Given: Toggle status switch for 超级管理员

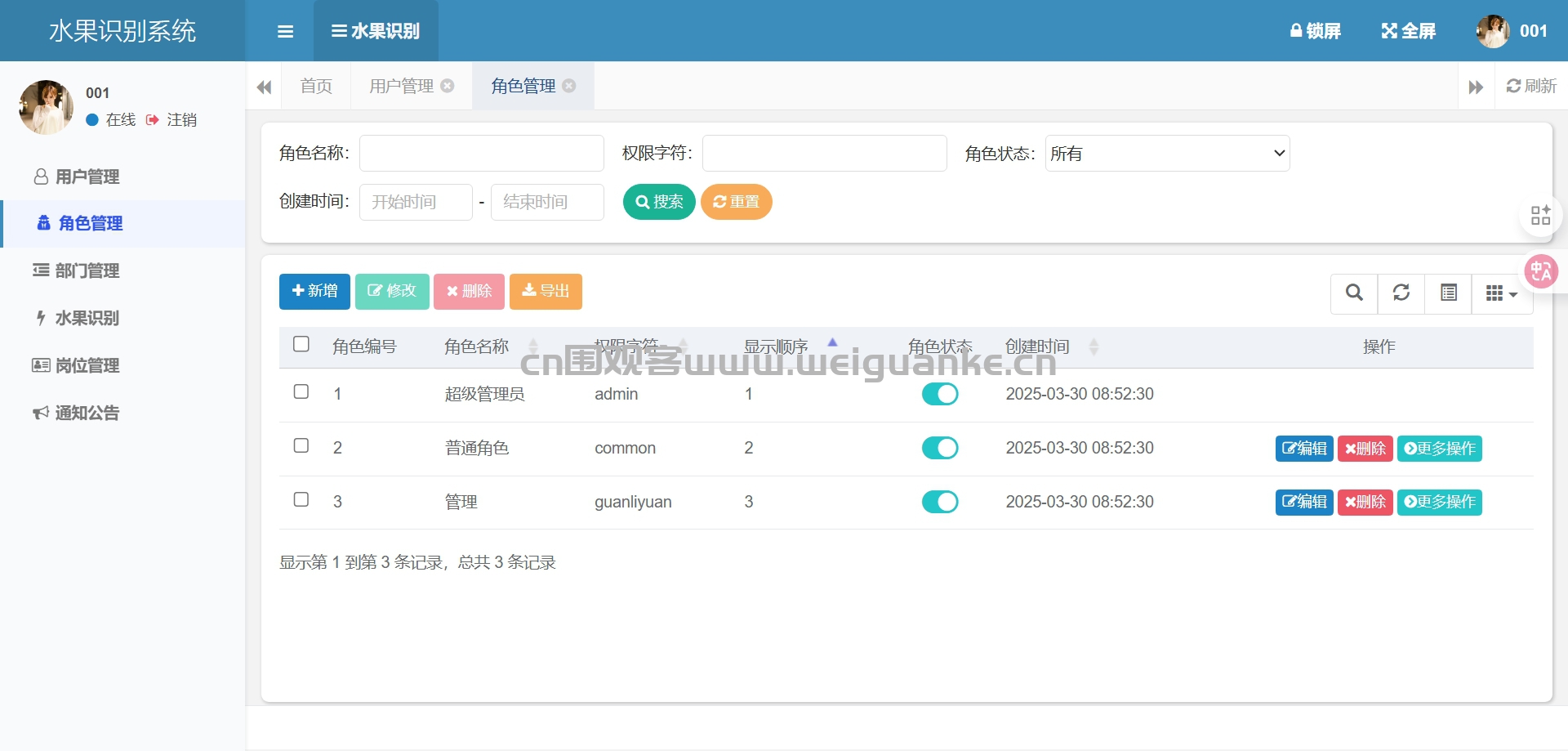Looking at the screenshot, I should 940,394.
